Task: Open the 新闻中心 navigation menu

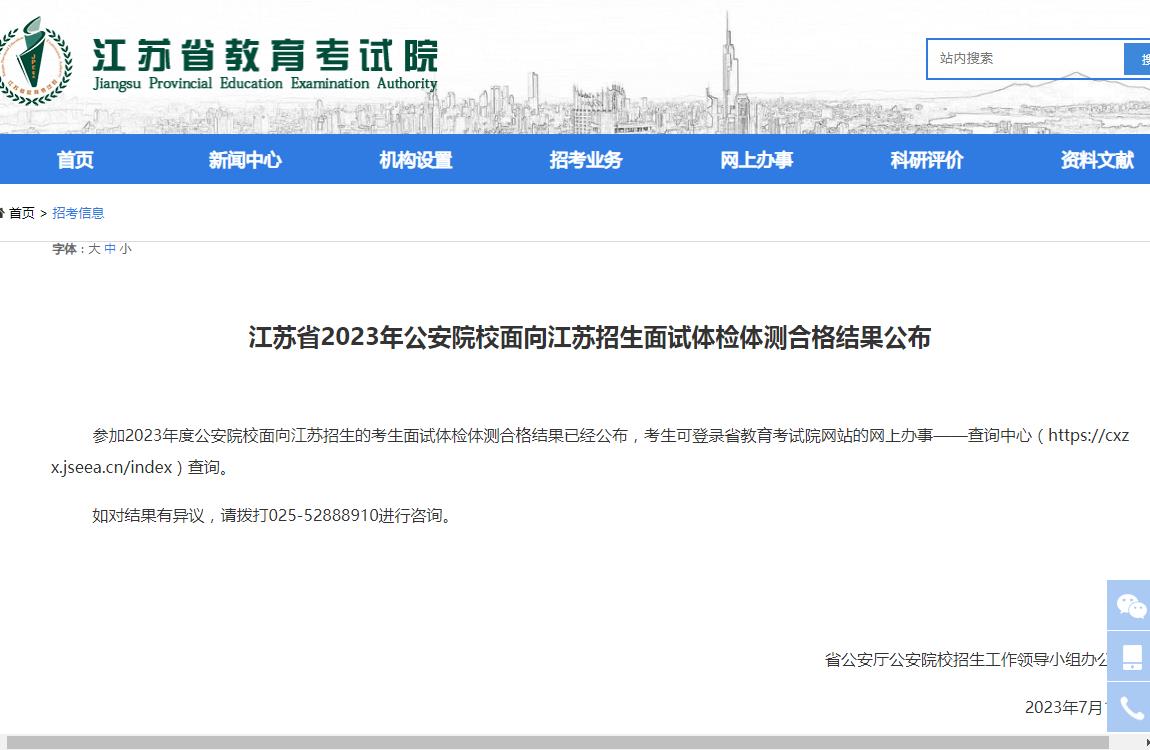Action: pos(245,160)
